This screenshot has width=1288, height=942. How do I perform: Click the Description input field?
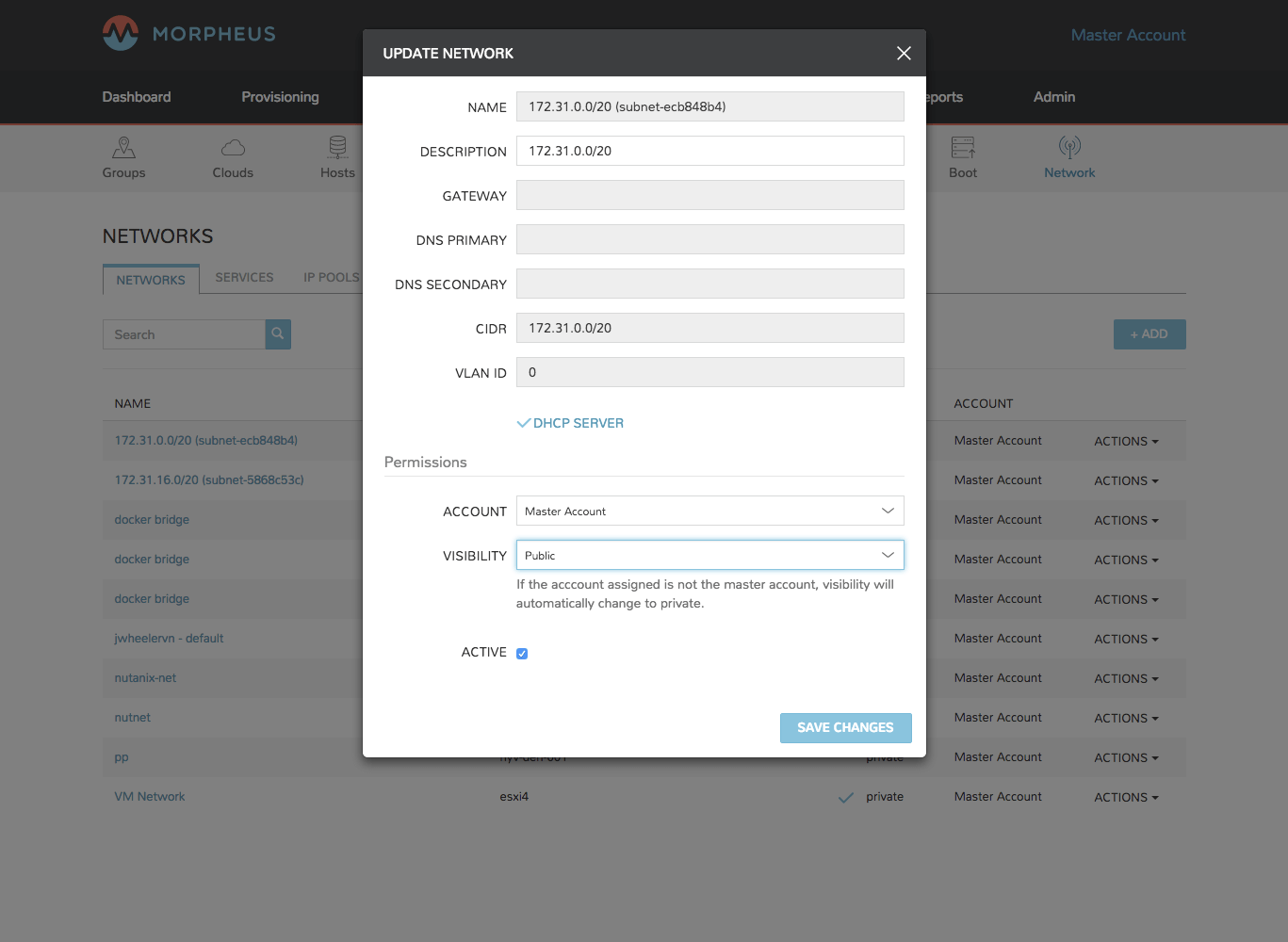pos(709,151)
